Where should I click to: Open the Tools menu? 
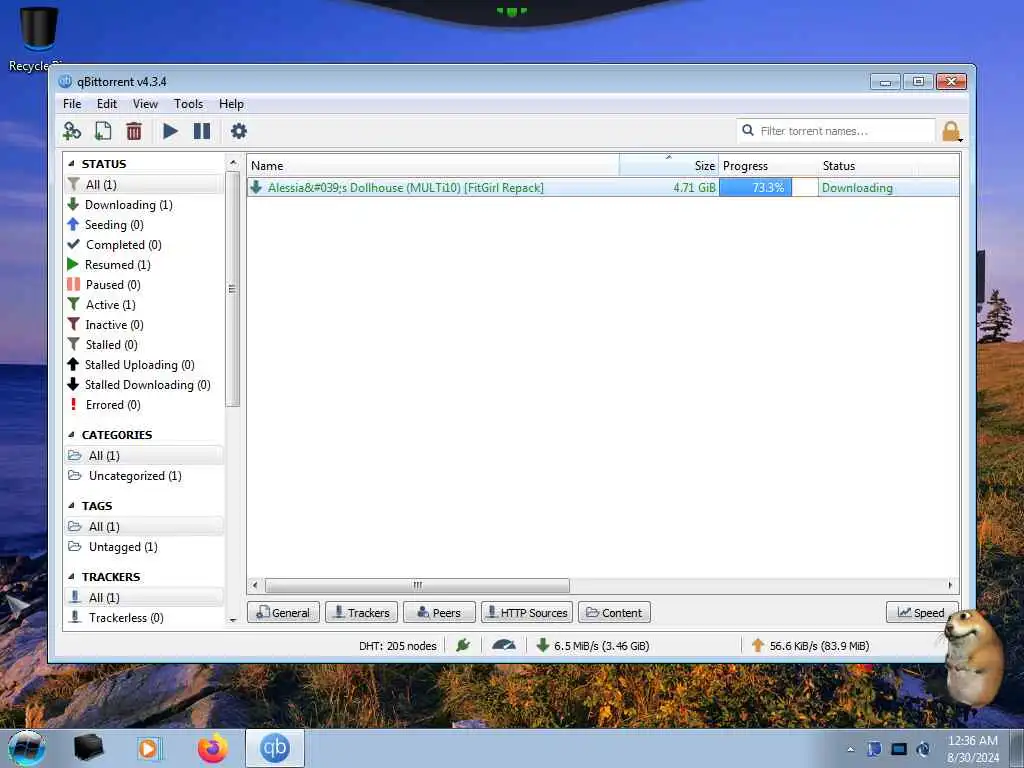point(188,104)
